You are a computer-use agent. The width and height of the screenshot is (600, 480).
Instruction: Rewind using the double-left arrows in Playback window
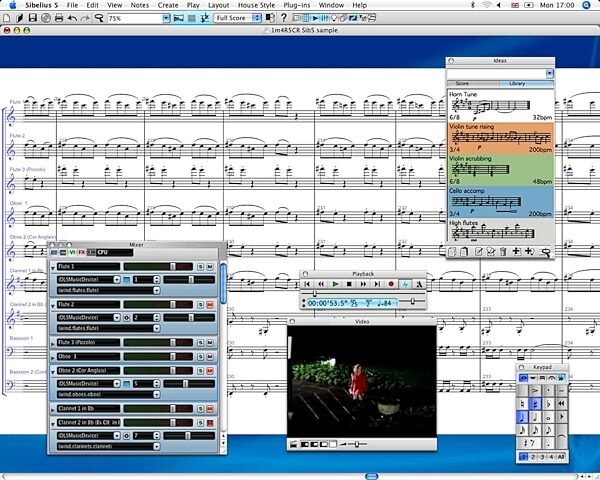[321, 284]
